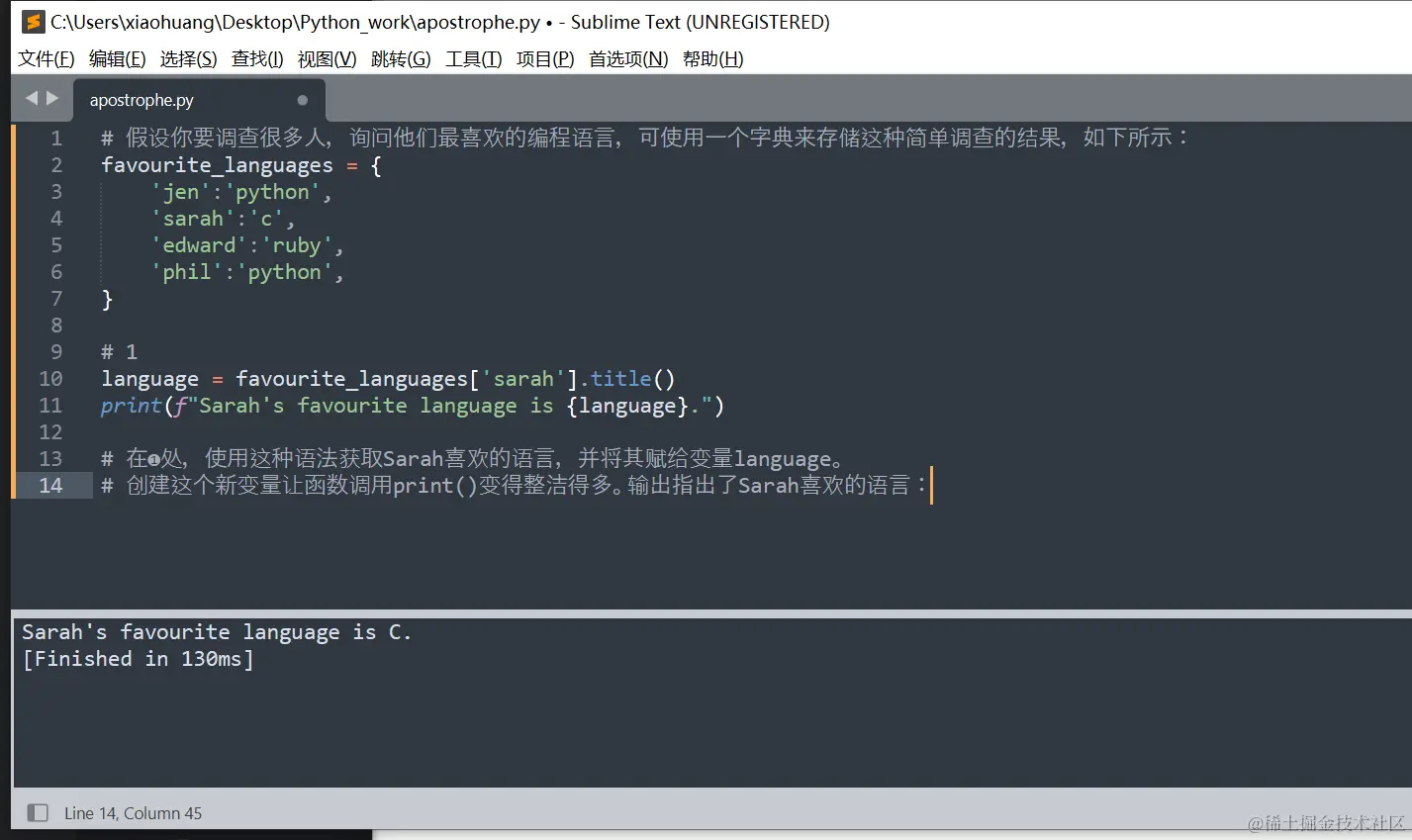The width and height of the screenshot is (1412, 840).
Task: Click the unsaved dot on apostrophe.py tab
Action: (303, 100)
